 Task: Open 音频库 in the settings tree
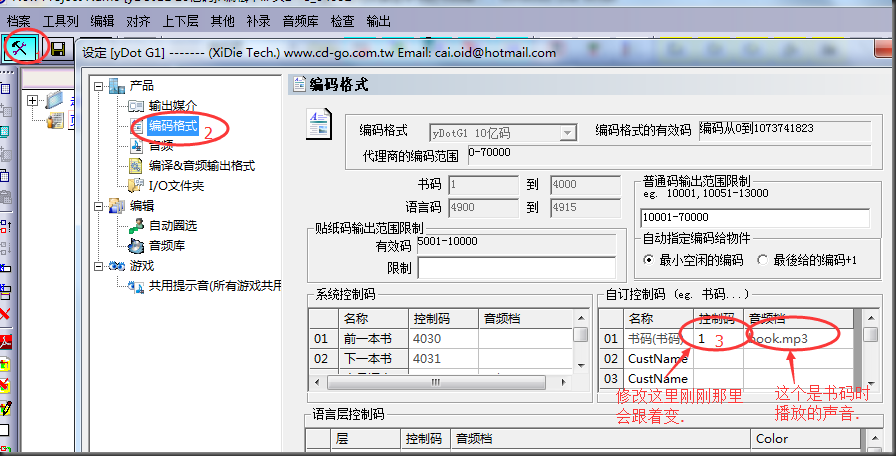click(x=166, y=246)
